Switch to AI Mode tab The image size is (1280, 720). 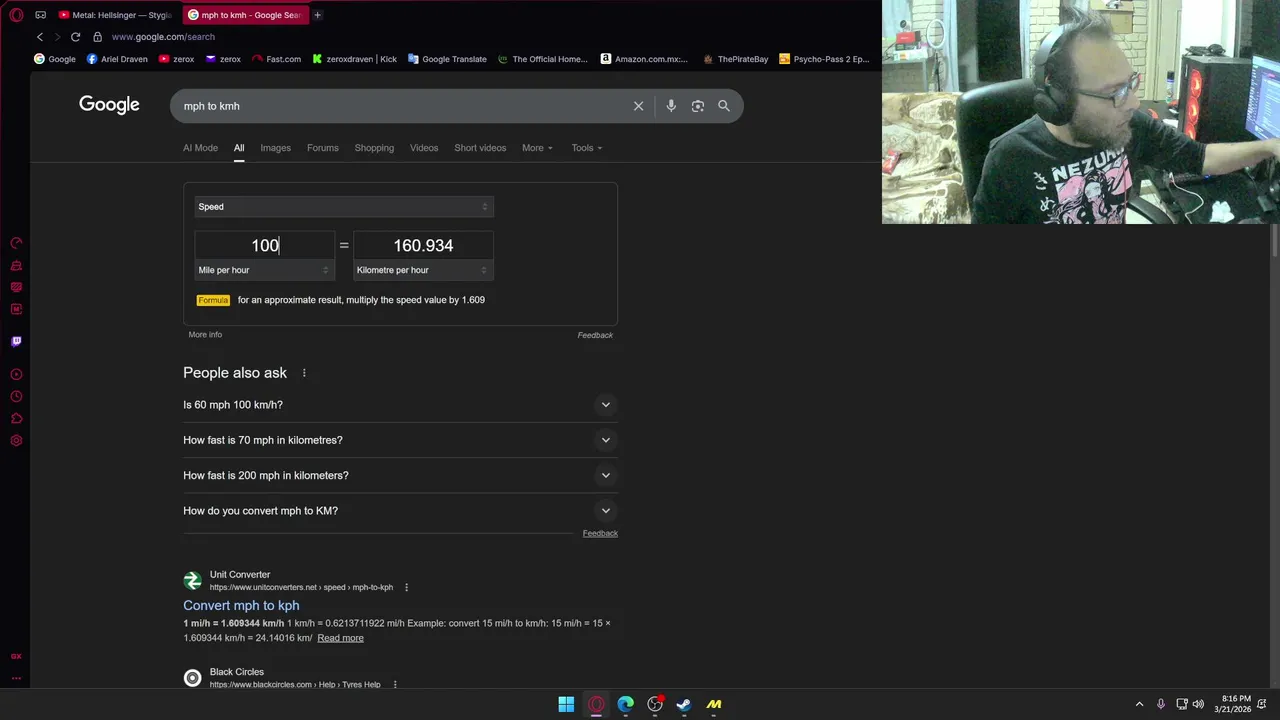pos(200,148)
